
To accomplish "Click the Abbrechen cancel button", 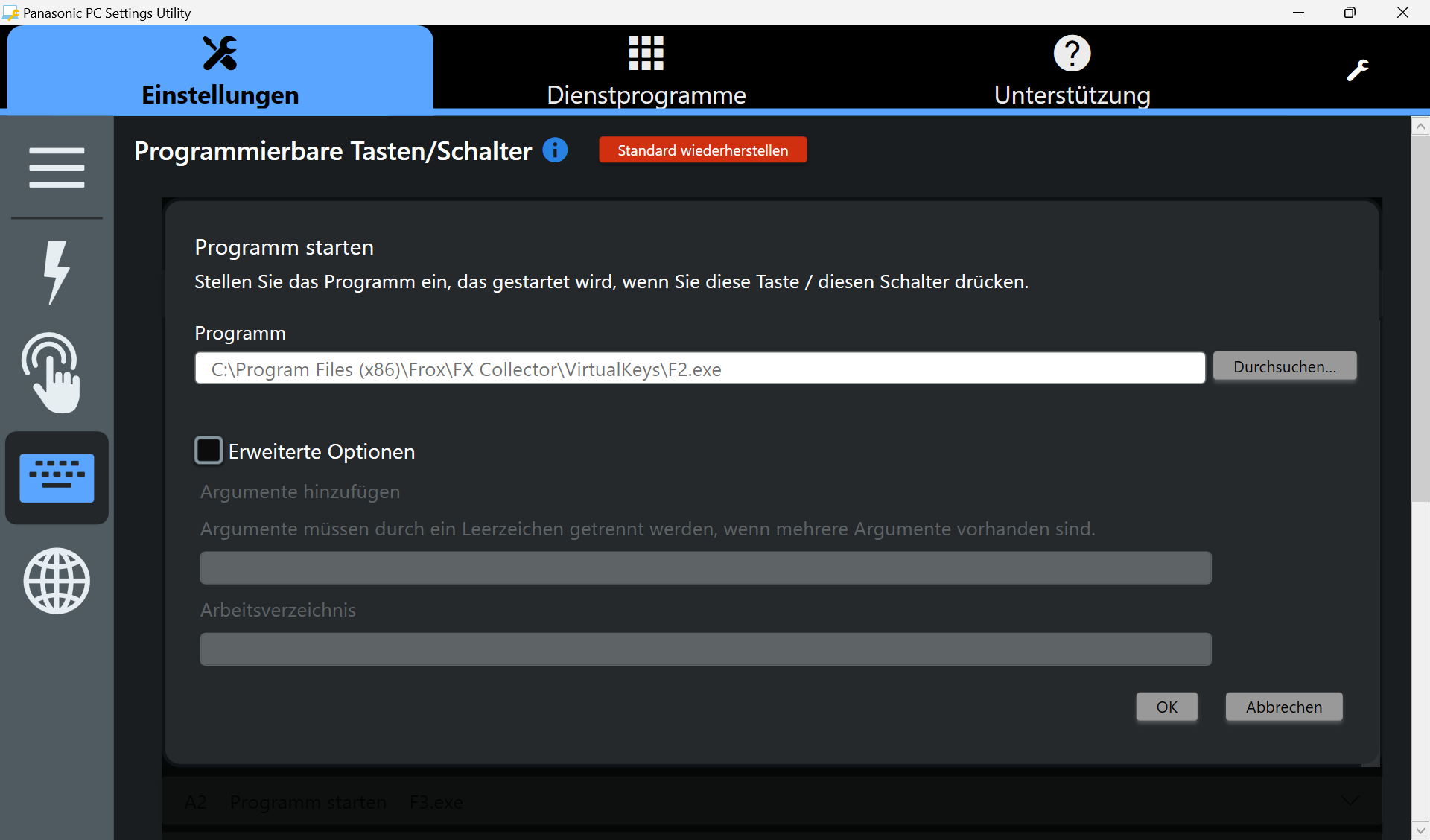I will [x=1283, y=707].
